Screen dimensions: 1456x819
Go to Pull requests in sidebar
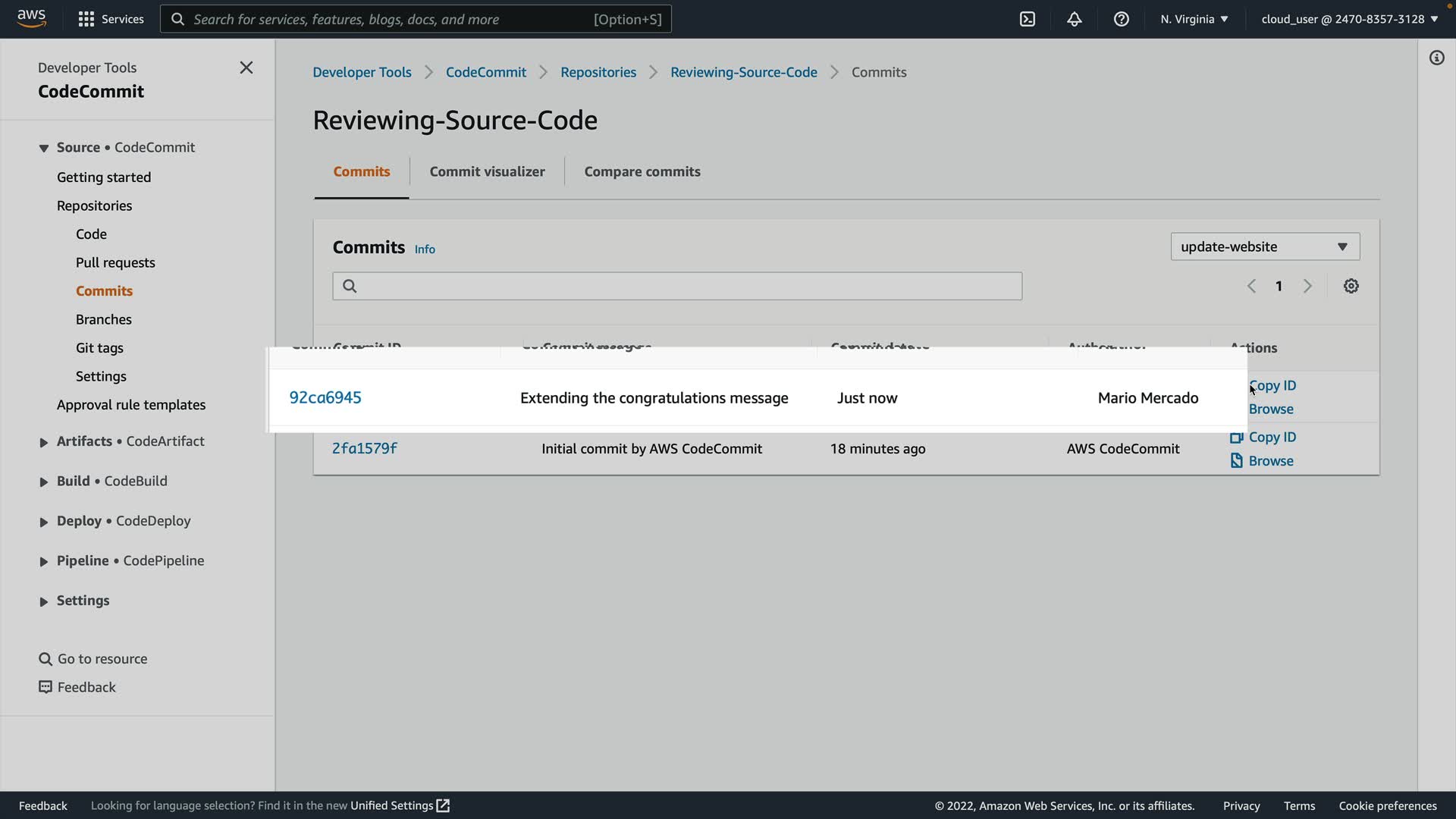(115, 262)
